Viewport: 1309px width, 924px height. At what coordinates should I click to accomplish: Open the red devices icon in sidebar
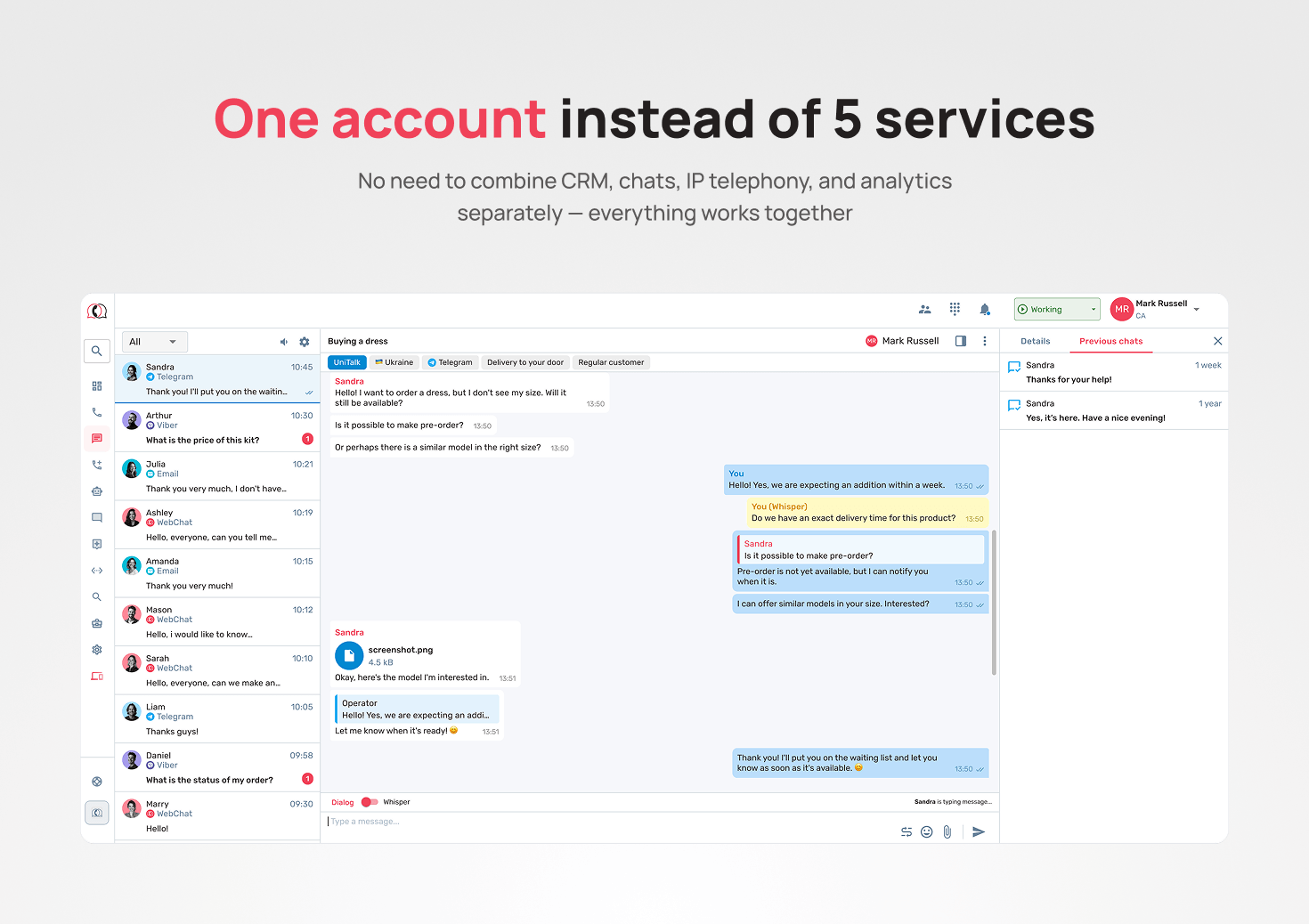point(97,677)
